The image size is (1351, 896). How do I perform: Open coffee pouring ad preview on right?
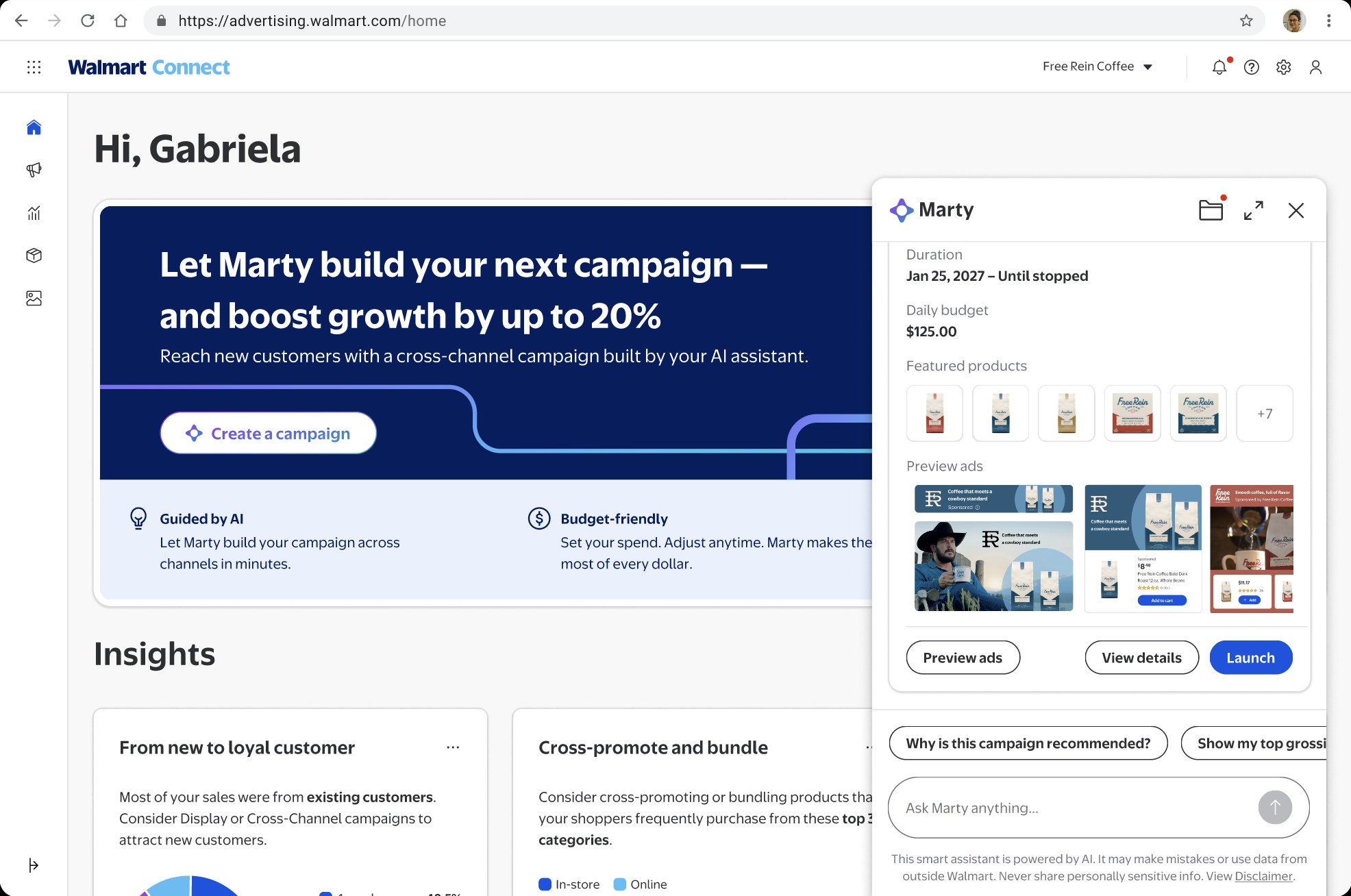(1252, 548)
